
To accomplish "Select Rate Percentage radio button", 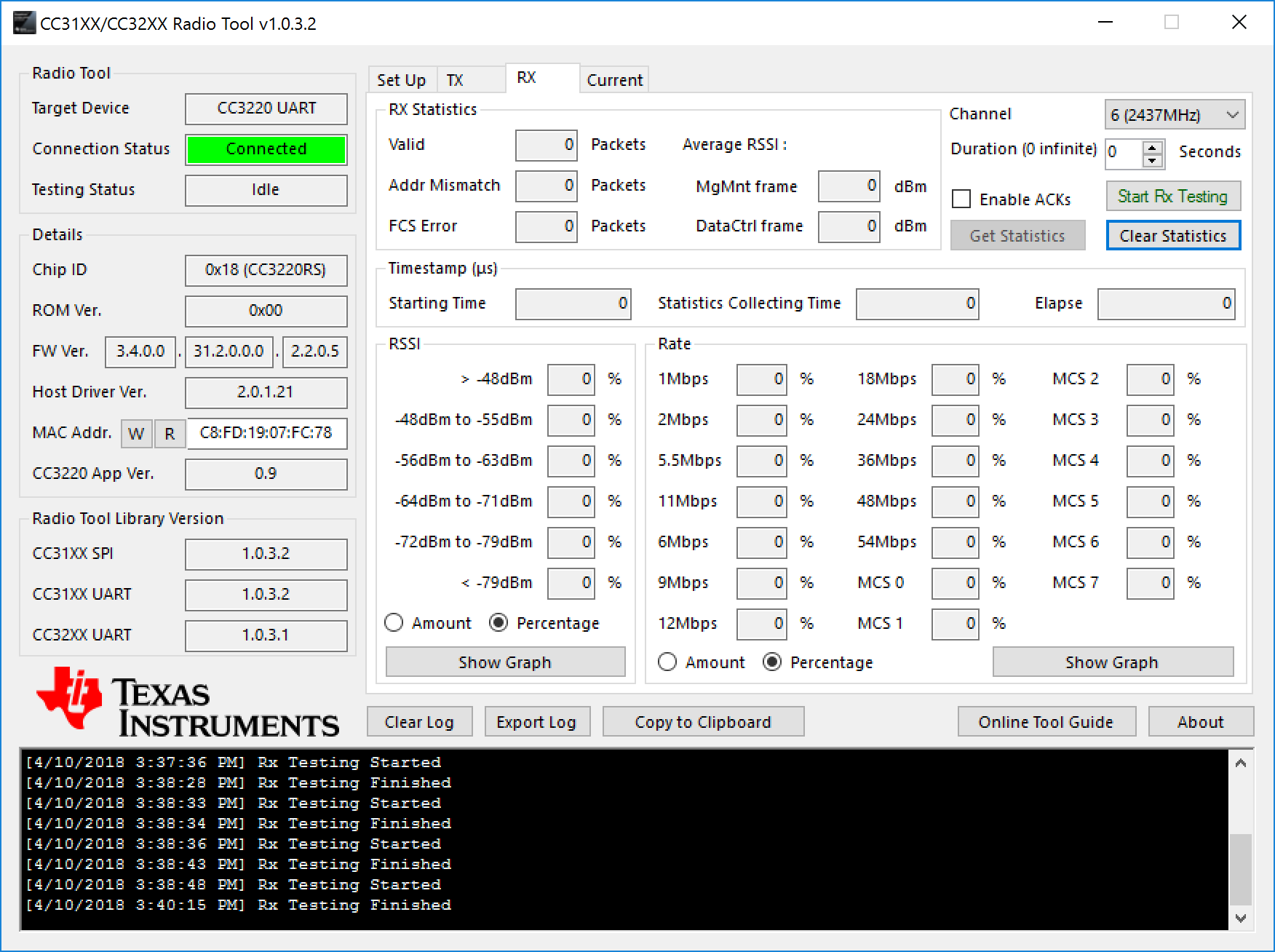I will 772,662.
